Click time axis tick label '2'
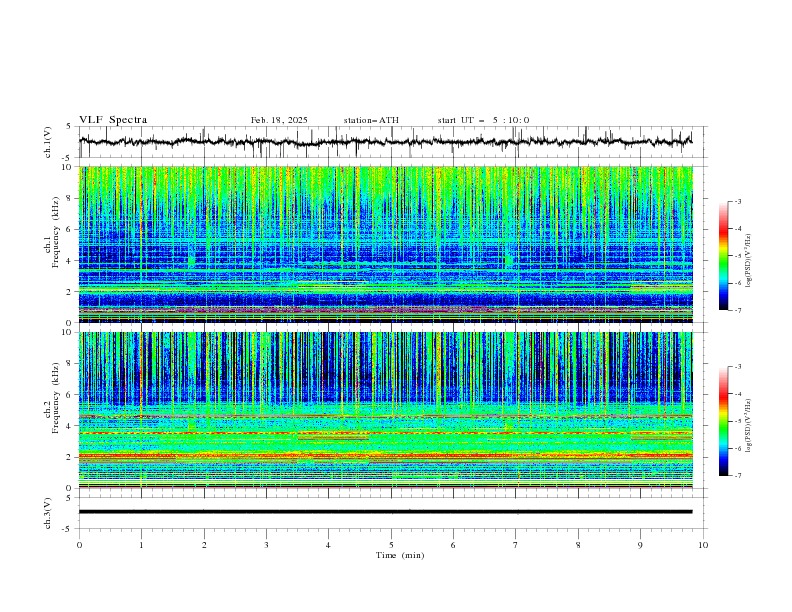Viewport: 792px width, 612px height. tap(204, 545)
